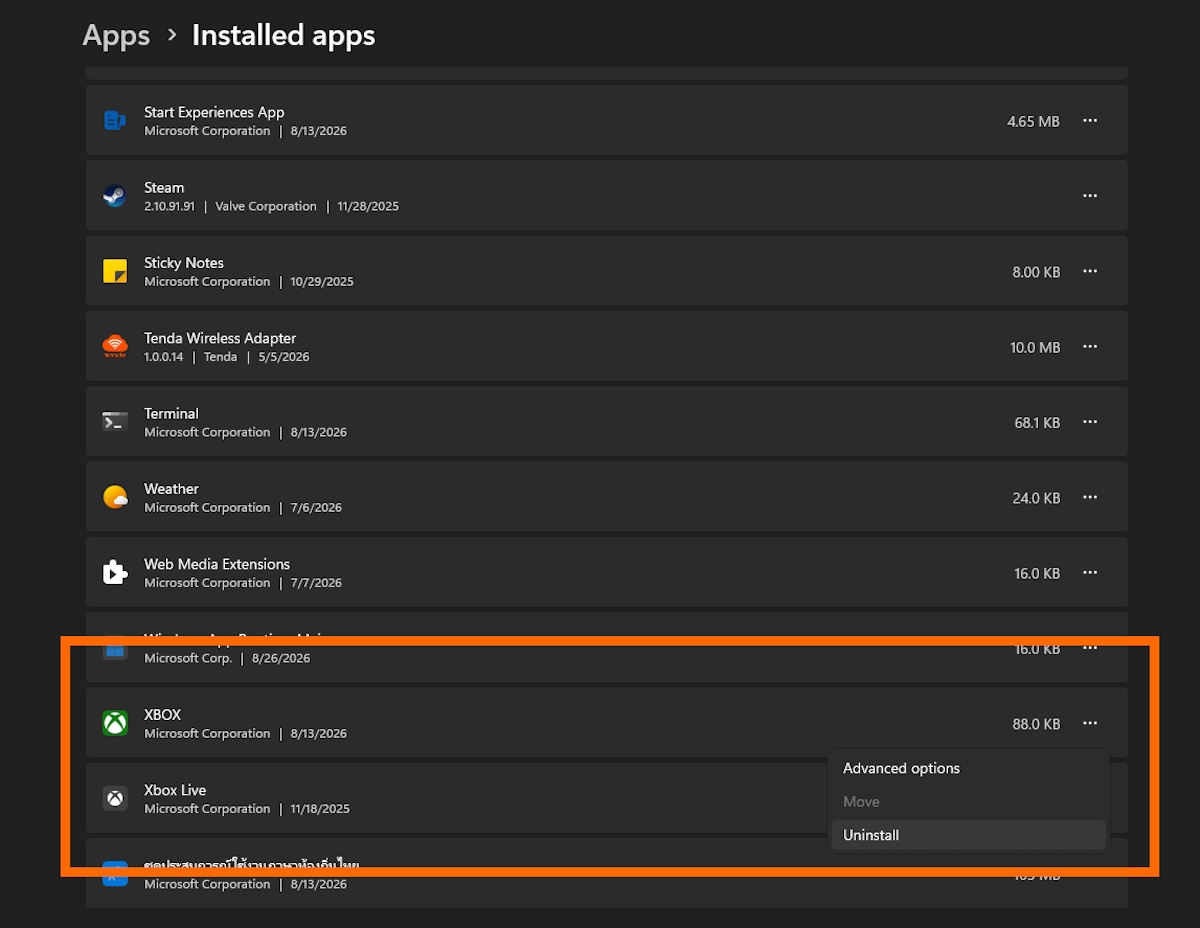The height and width of the screenshot is (928, 1200).
Task: Open the three-dot menu for Steam
Action: [x=1090, y=196]
